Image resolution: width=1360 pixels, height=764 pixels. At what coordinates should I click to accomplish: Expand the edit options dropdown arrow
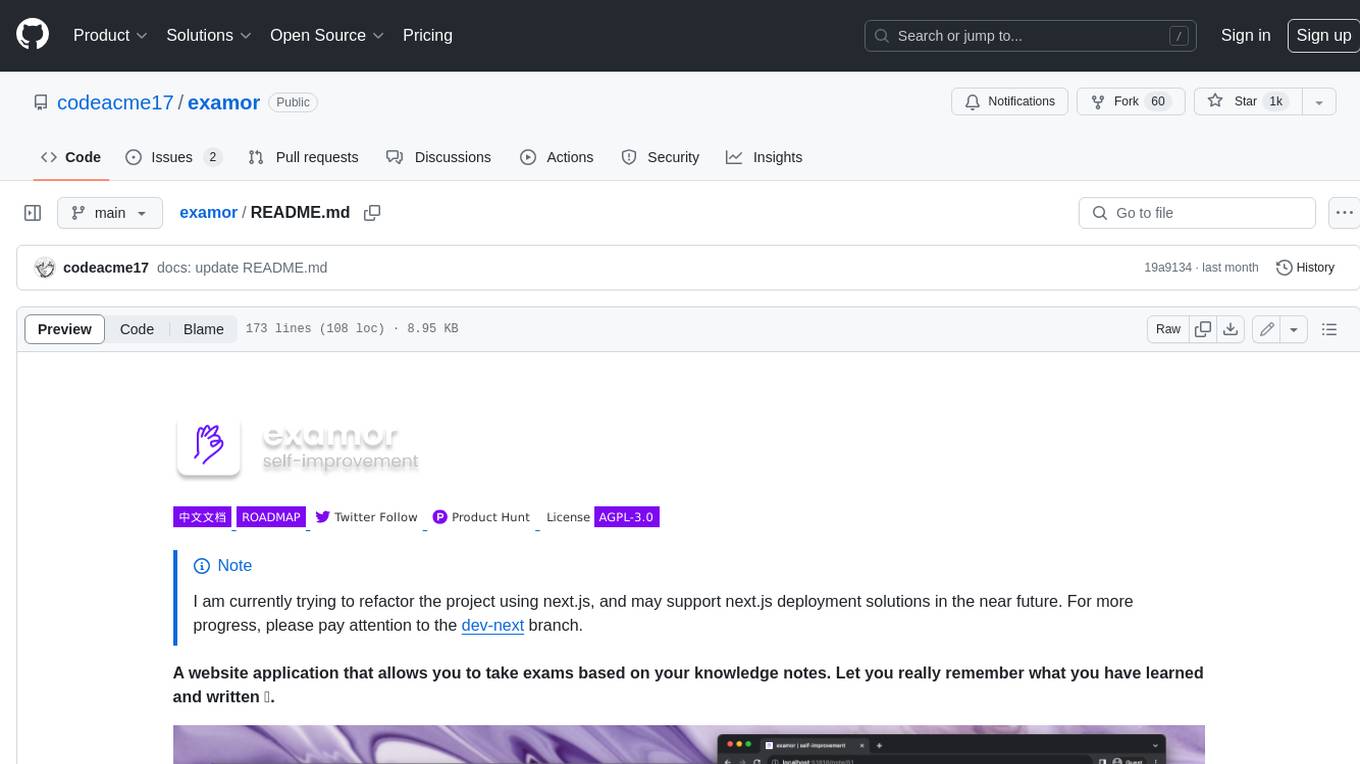point(1294,329)
